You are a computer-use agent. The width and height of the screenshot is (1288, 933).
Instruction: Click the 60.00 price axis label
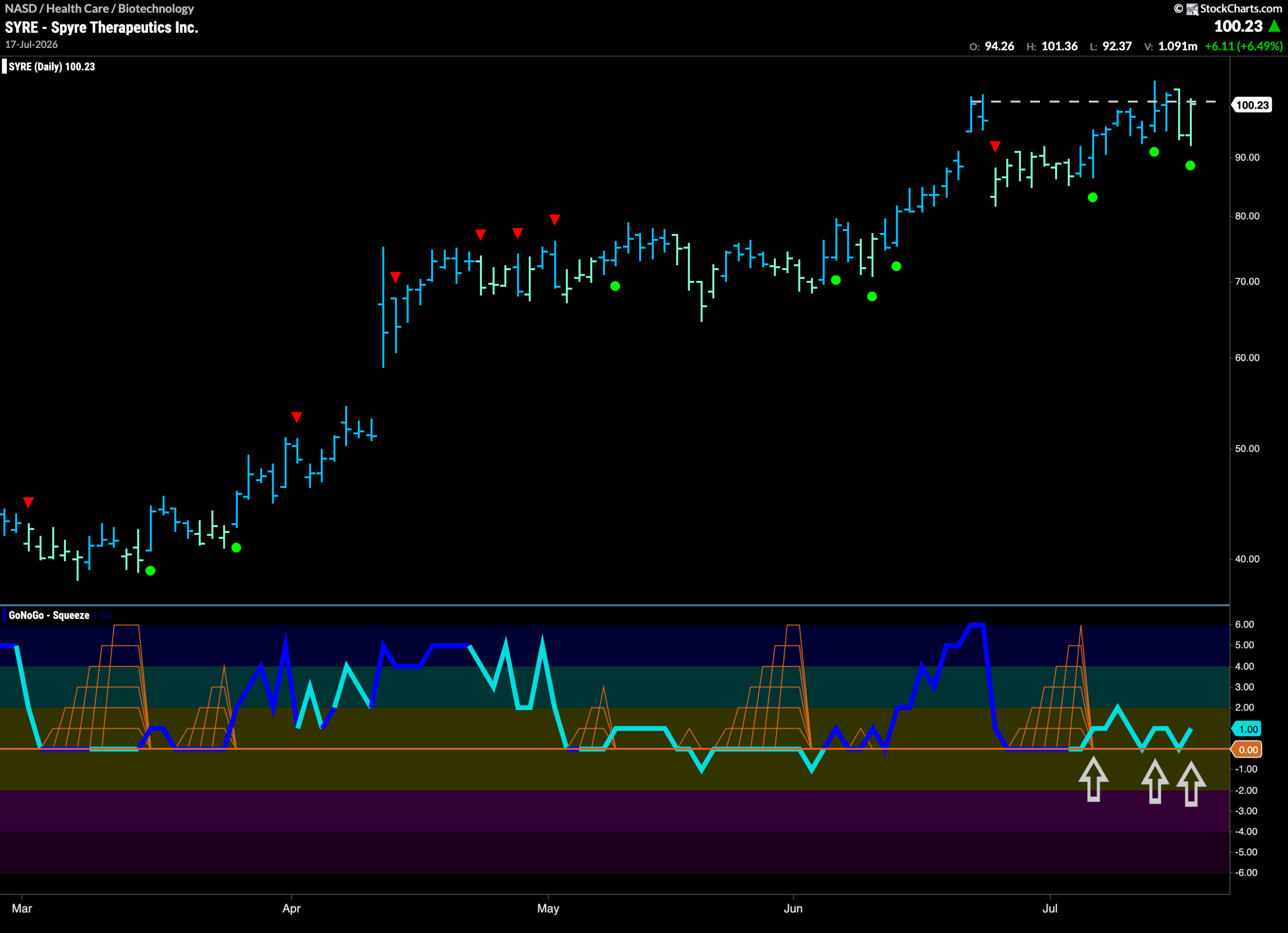click(x=1247, y=357)
